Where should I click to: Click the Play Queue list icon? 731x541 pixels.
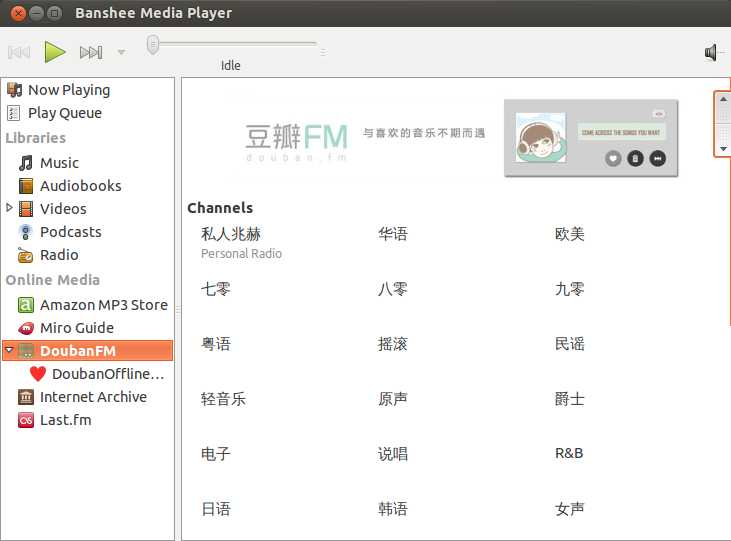point(14,113)
